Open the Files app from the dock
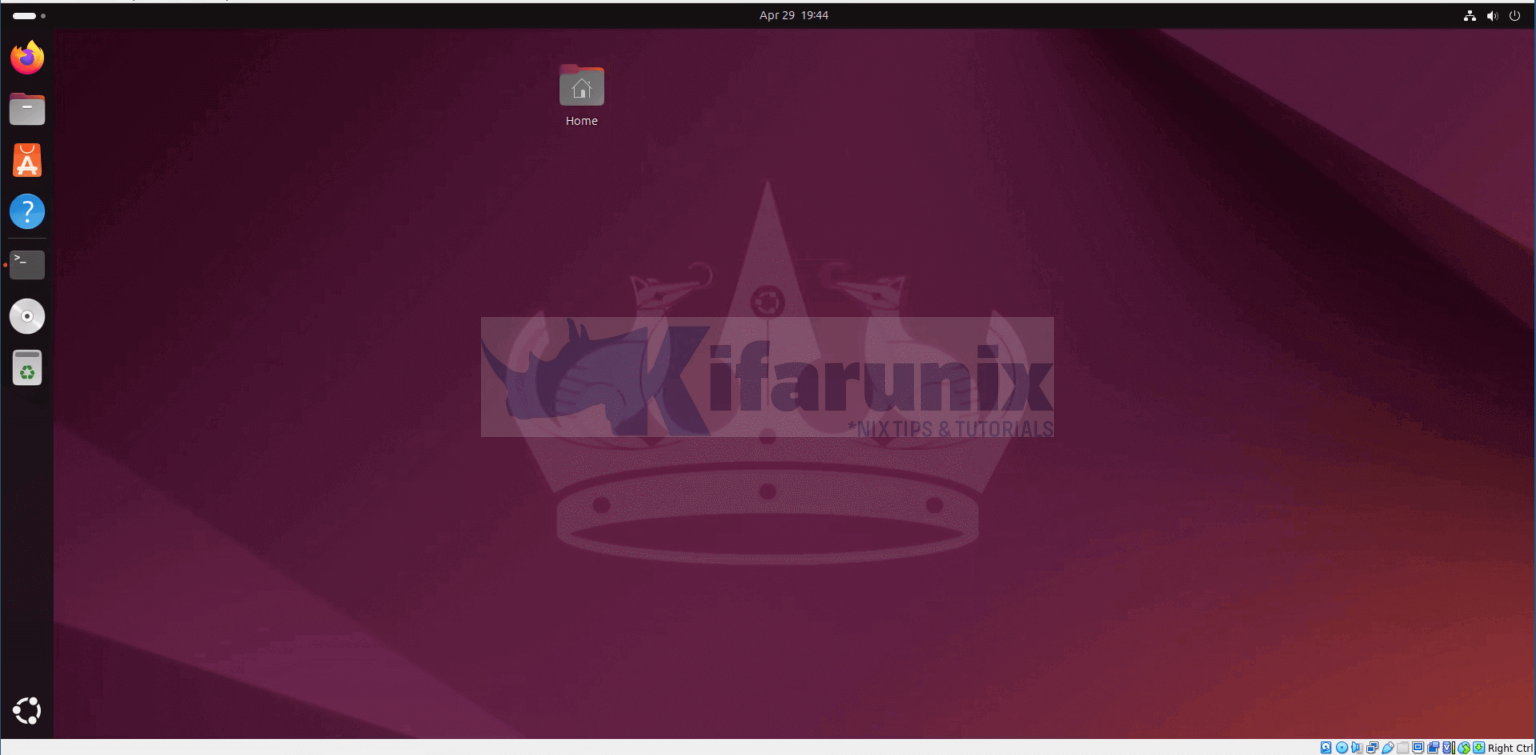Image resolution: width=1536 pixels, height=755 pixels. point(27,109)
